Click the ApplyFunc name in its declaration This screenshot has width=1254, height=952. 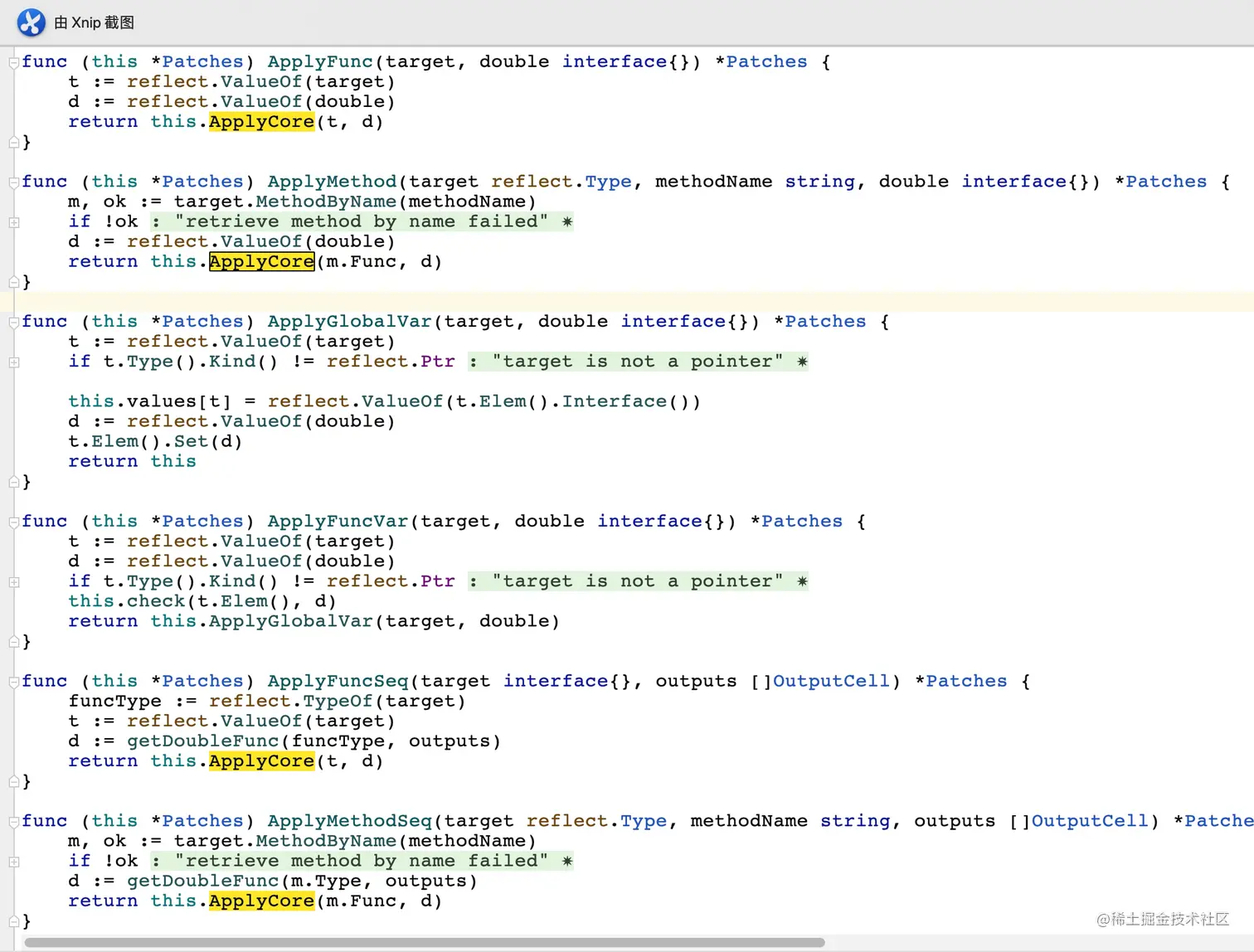320,62
